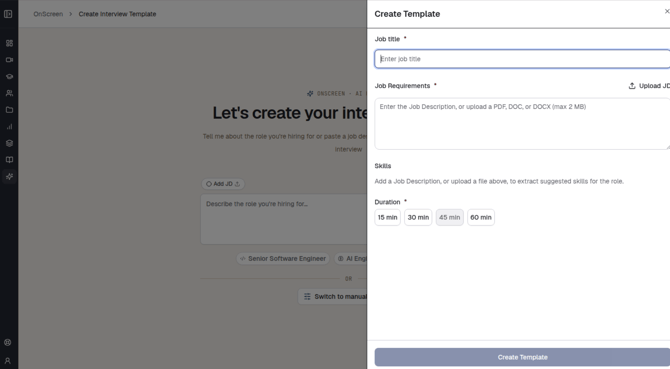Click the Skills section label
The width and height of the screenshot is (670, 369).
[383, 166]
